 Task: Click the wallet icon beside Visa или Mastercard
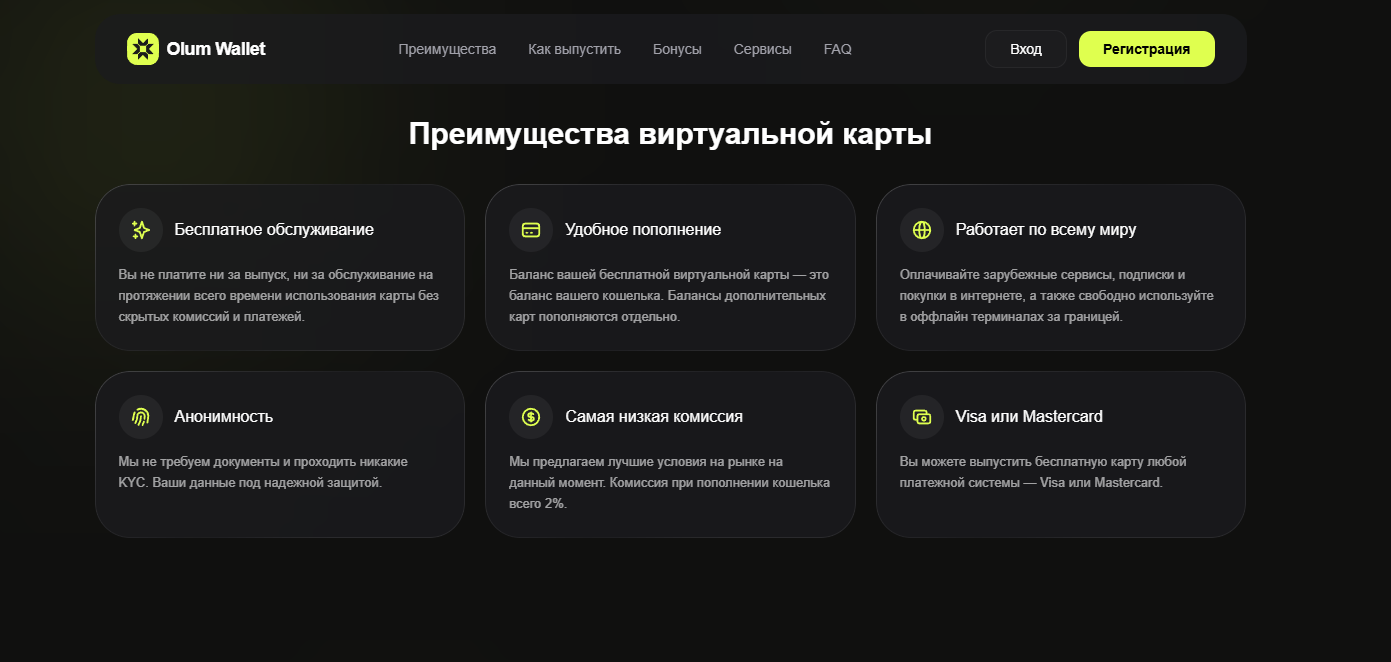point(922,417)
